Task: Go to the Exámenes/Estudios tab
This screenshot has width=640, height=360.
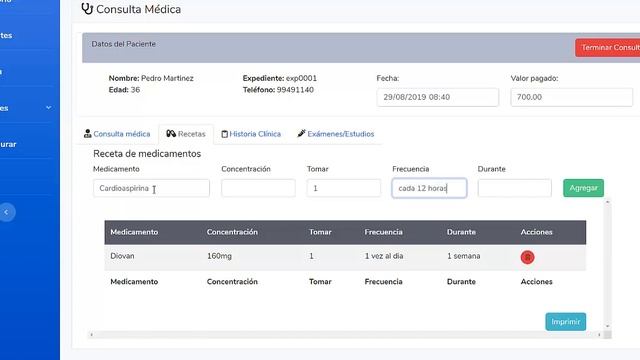Action: coord(336,134)
